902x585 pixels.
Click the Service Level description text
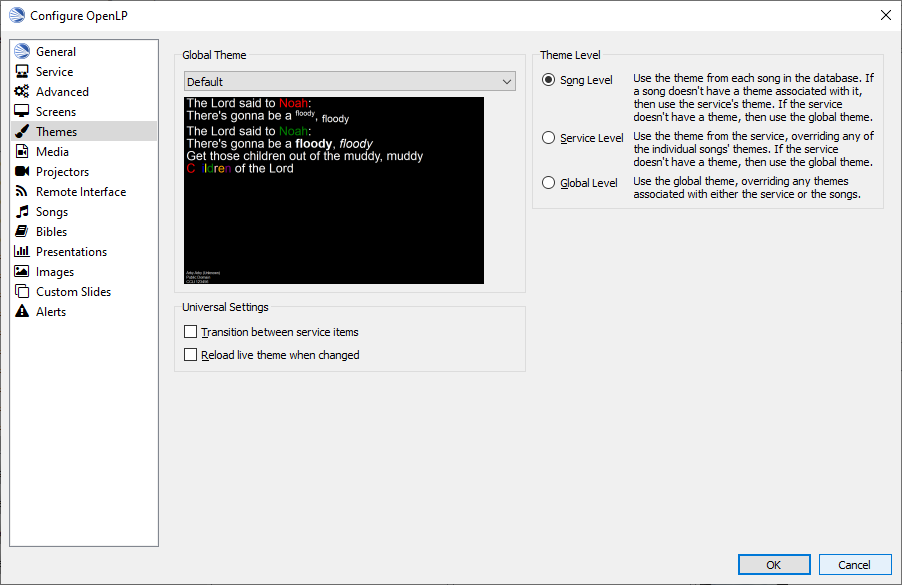coord(754,149)
